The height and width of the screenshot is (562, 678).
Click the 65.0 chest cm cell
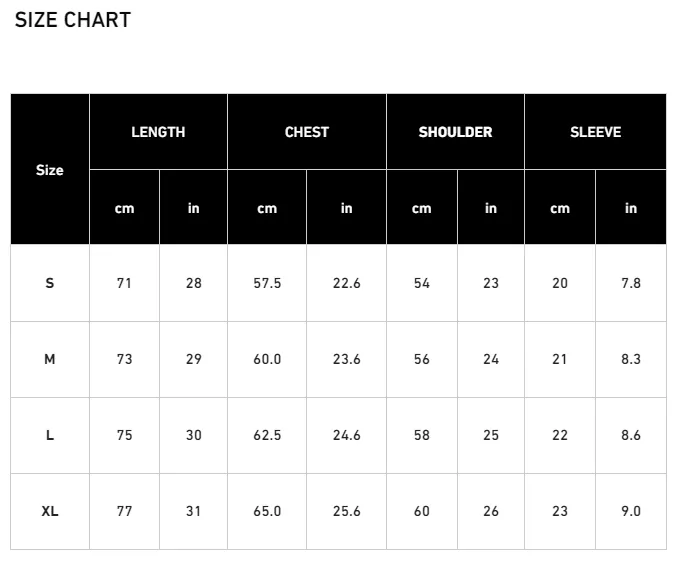(267, 511)
